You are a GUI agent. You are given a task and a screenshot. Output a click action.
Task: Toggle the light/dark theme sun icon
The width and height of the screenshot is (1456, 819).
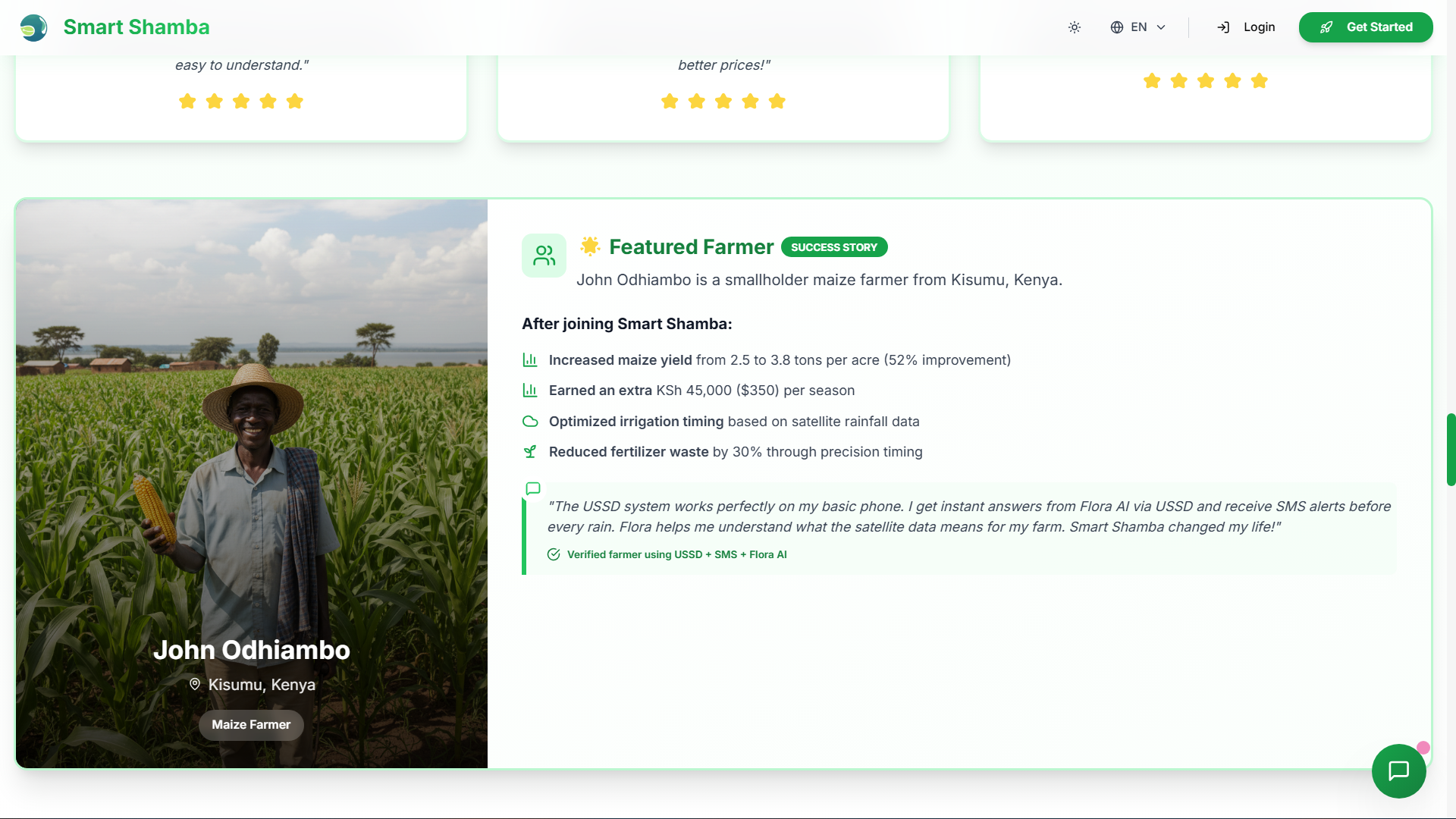[1075, 27]
